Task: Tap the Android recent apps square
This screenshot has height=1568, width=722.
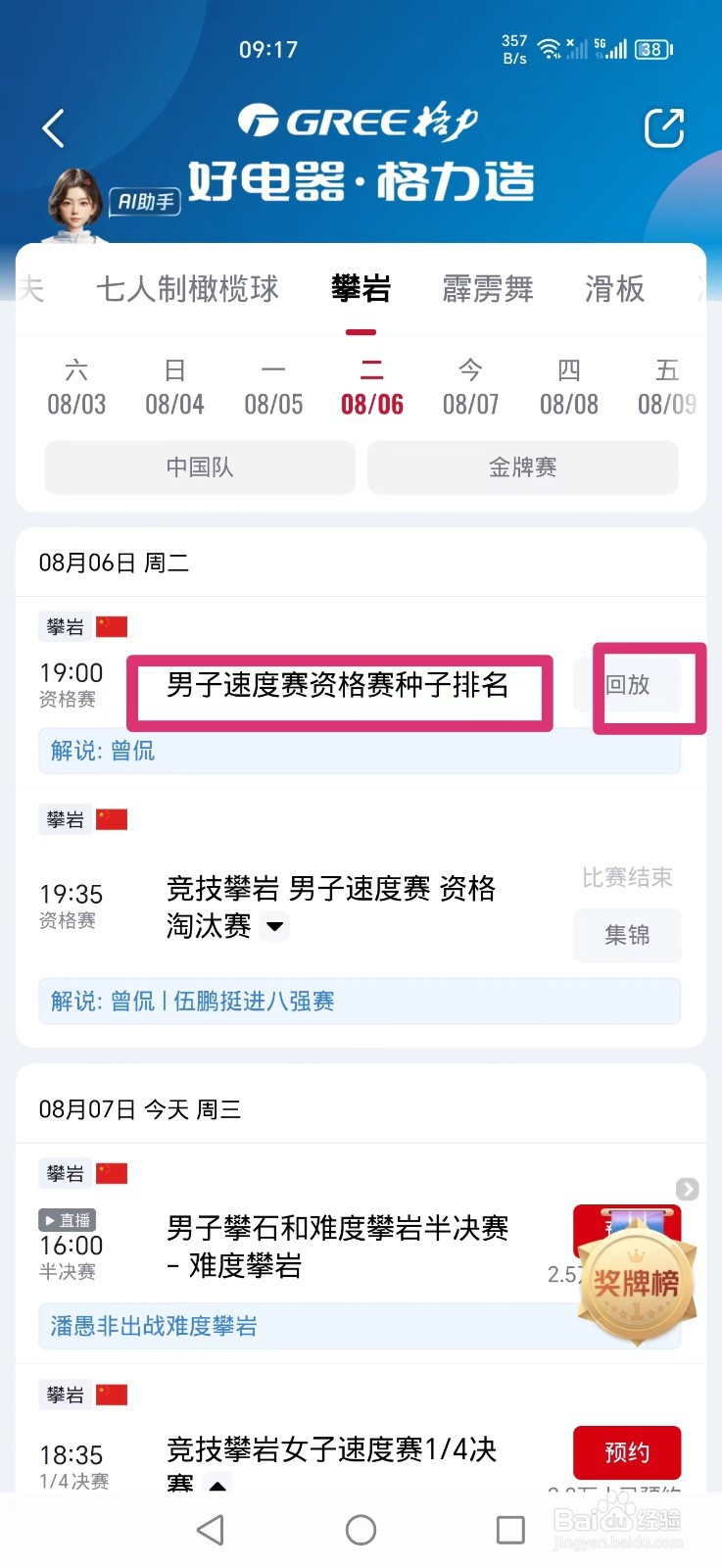Action: 510,1529
